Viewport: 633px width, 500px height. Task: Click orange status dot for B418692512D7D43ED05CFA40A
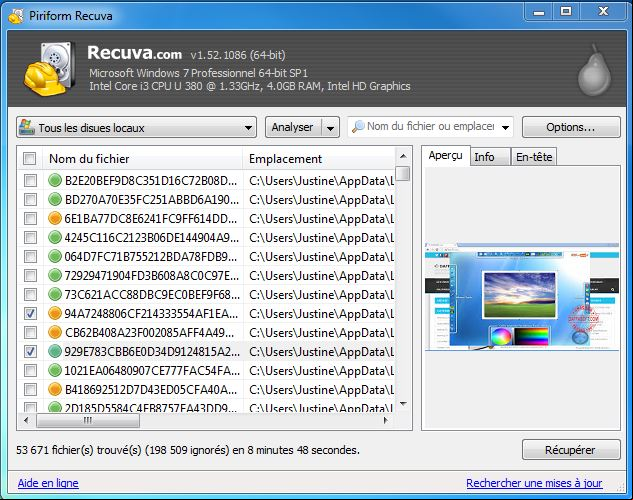(54, 389)
